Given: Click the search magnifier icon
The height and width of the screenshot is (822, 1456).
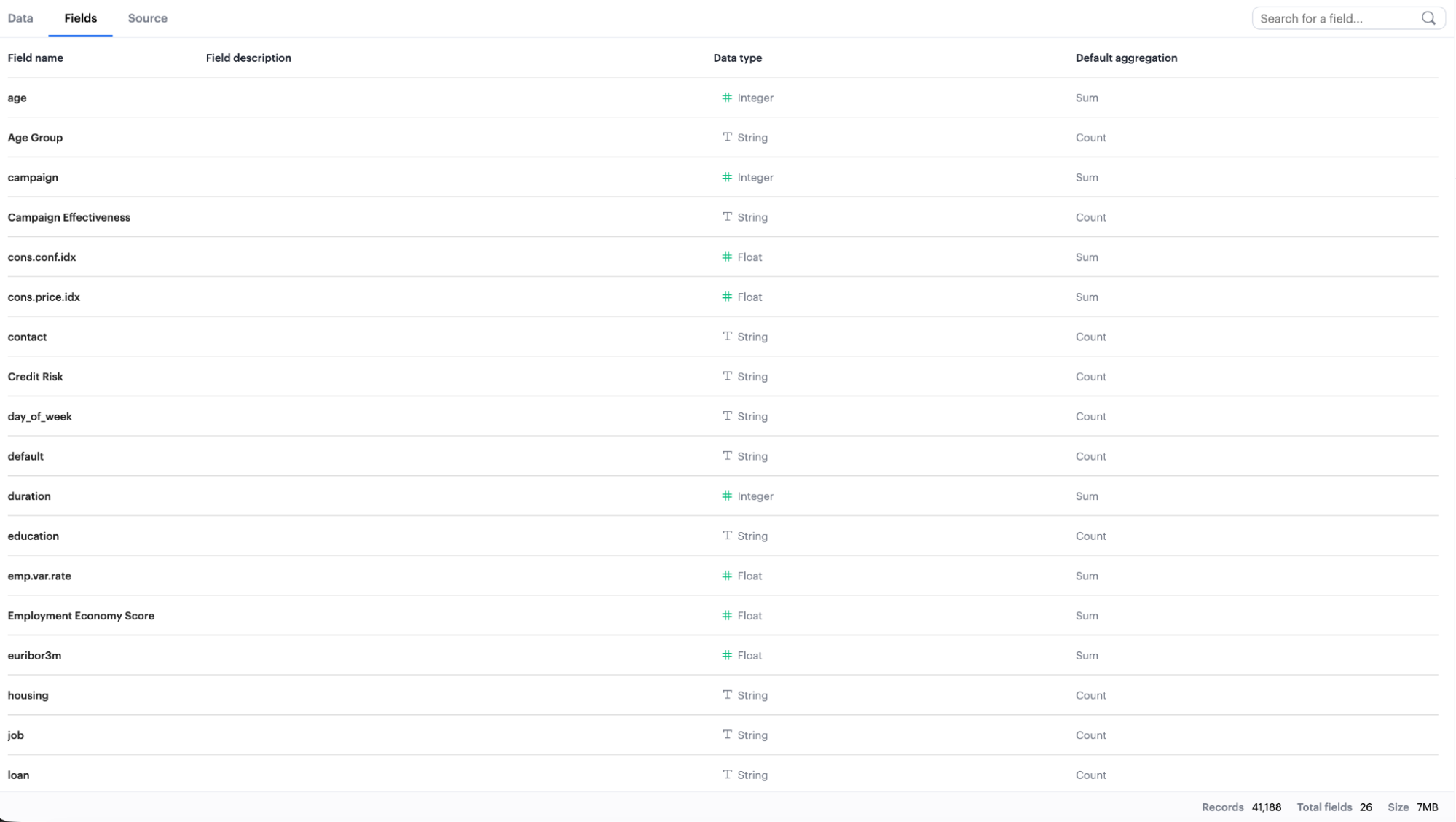Looking at the screenshot, I should [x=1428, y=18].
